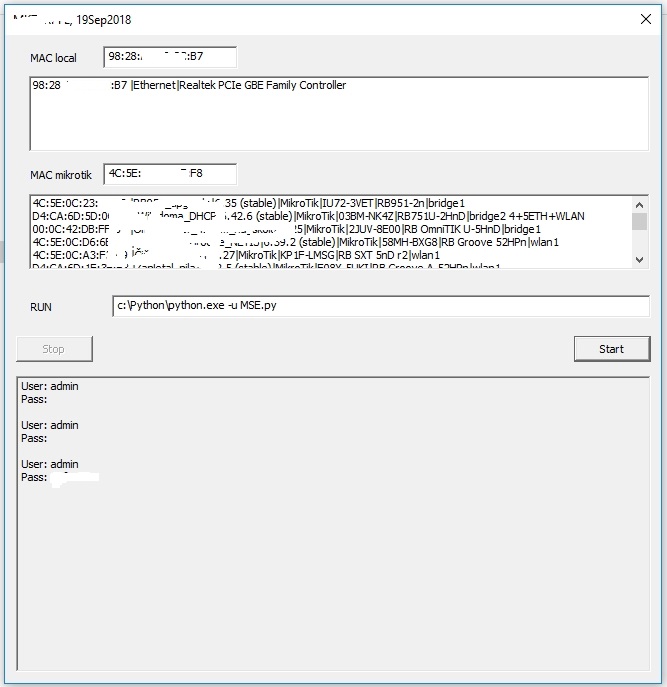This screenshot has height=687, width=667.
Task: Click the Start button
Action: coord(612,349)
